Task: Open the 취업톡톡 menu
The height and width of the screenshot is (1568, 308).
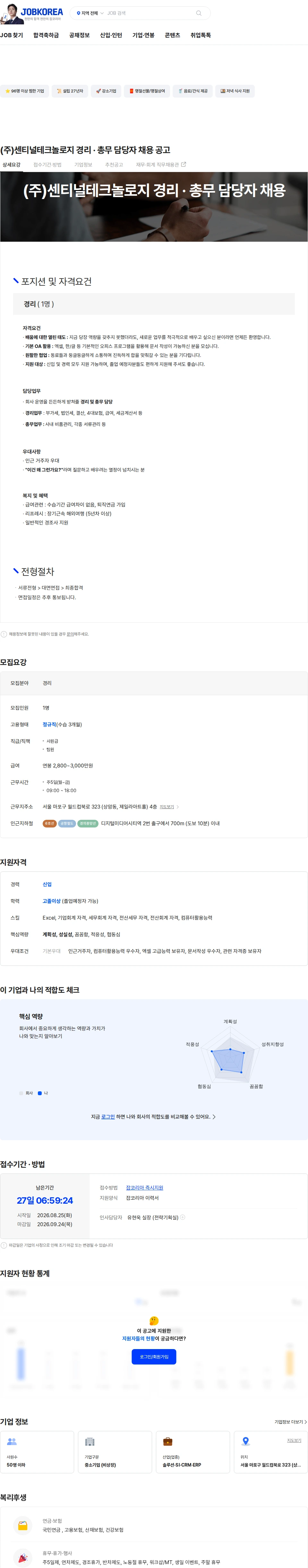Action: pos(201,35)
